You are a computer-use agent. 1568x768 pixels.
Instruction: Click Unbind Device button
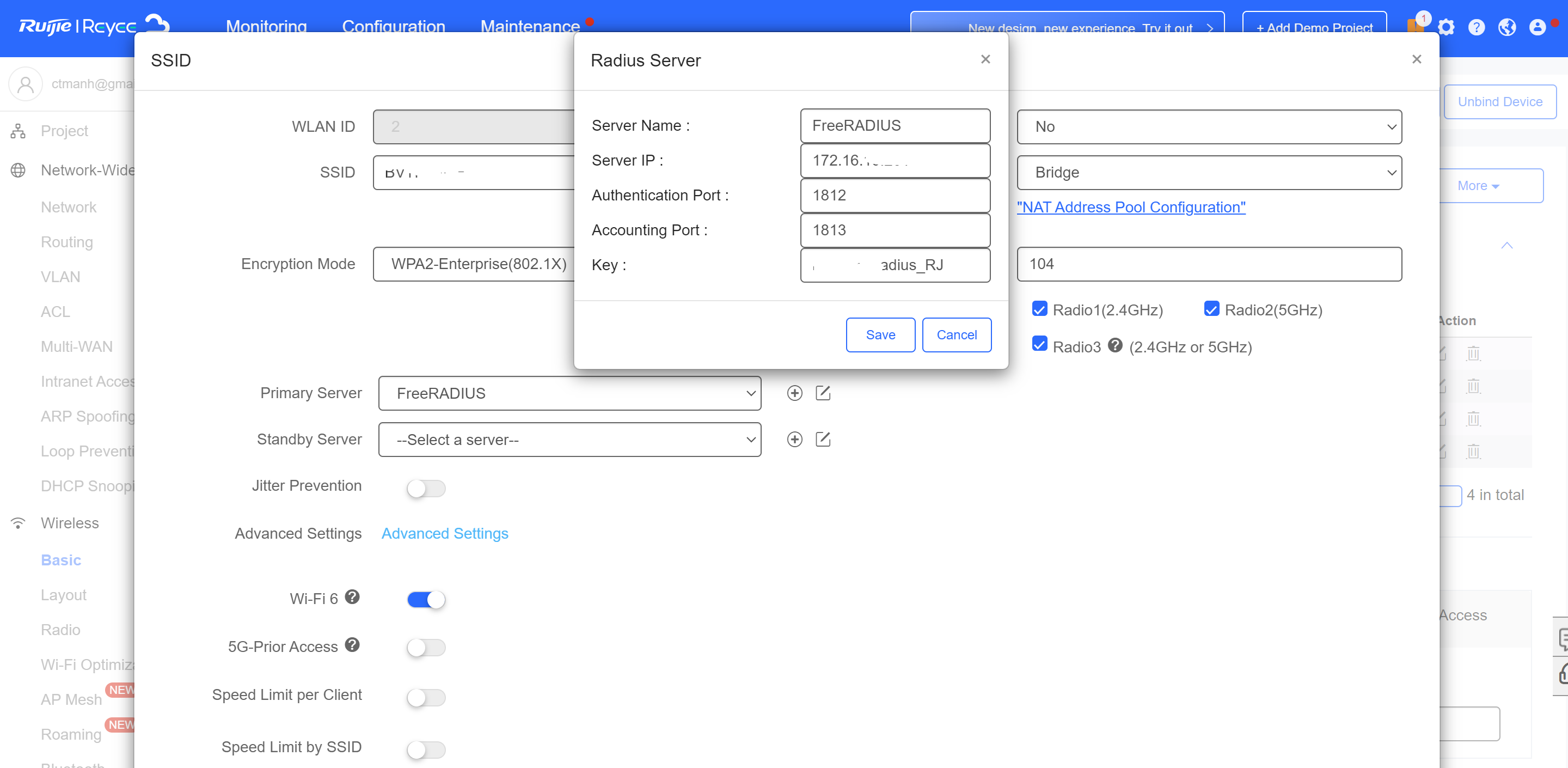click(1500, 102)
